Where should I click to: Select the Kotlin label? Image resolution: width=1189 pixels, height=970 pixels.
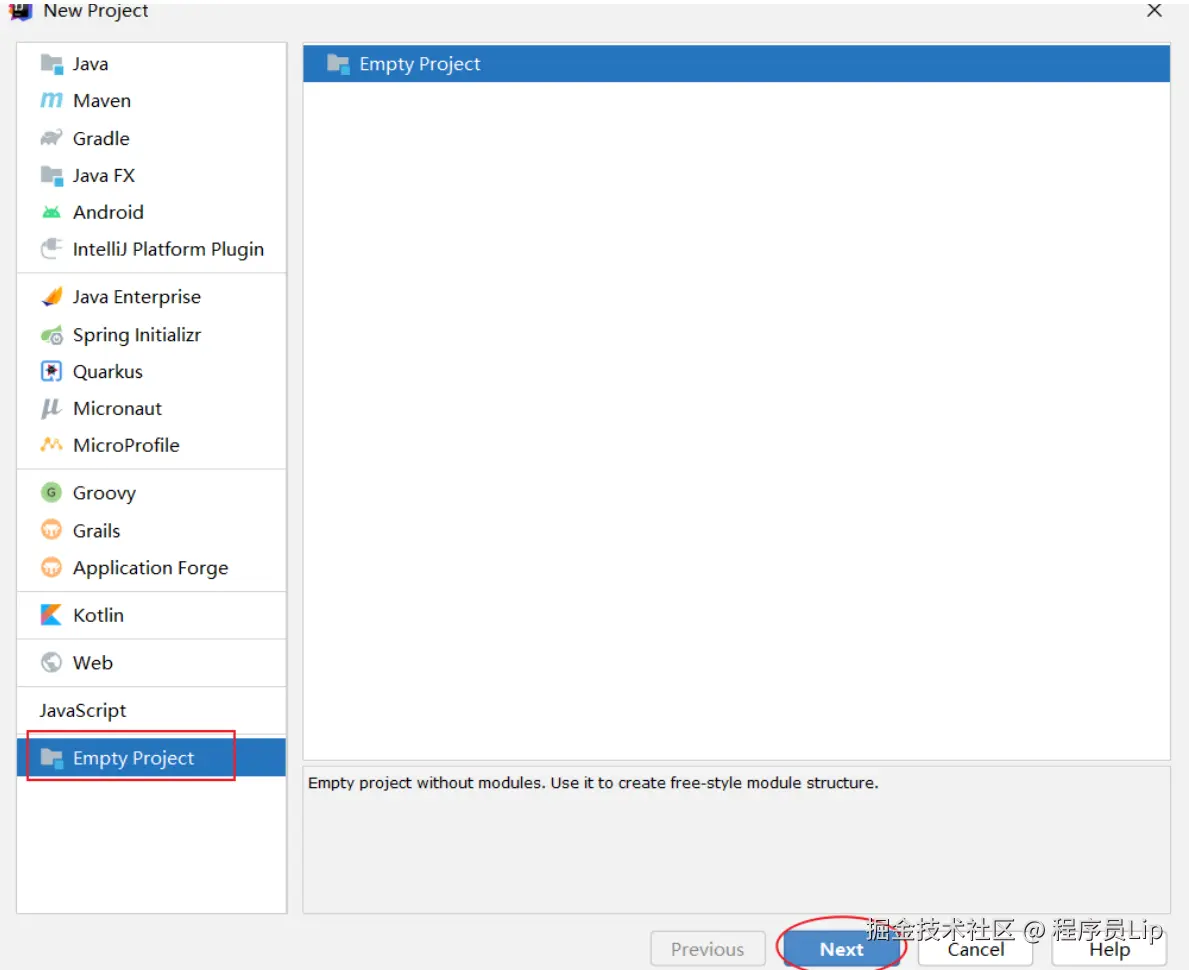pyautogui.click(x=98, y=615)
